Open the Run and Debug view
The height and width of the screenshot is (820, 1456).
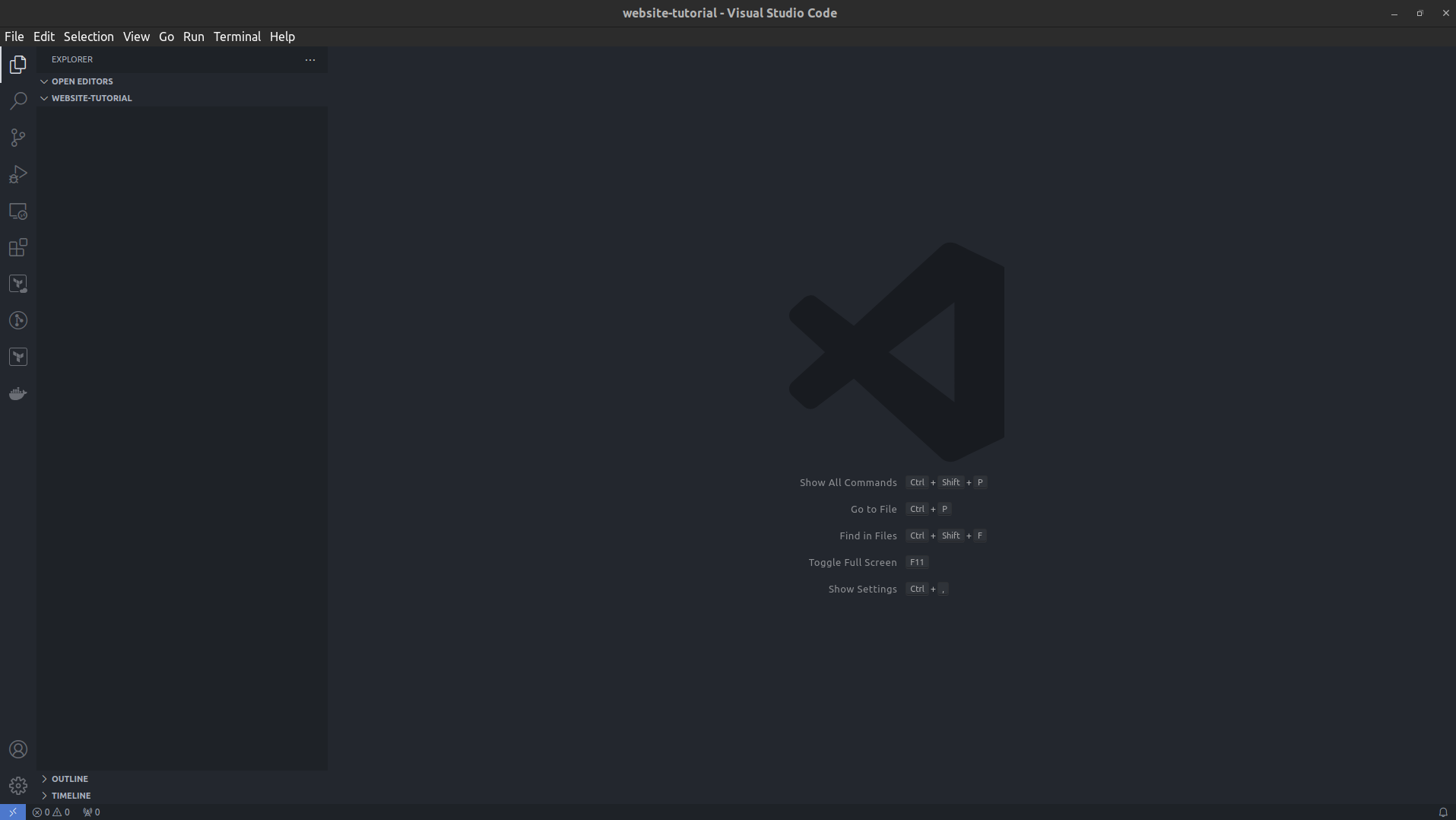18,174
